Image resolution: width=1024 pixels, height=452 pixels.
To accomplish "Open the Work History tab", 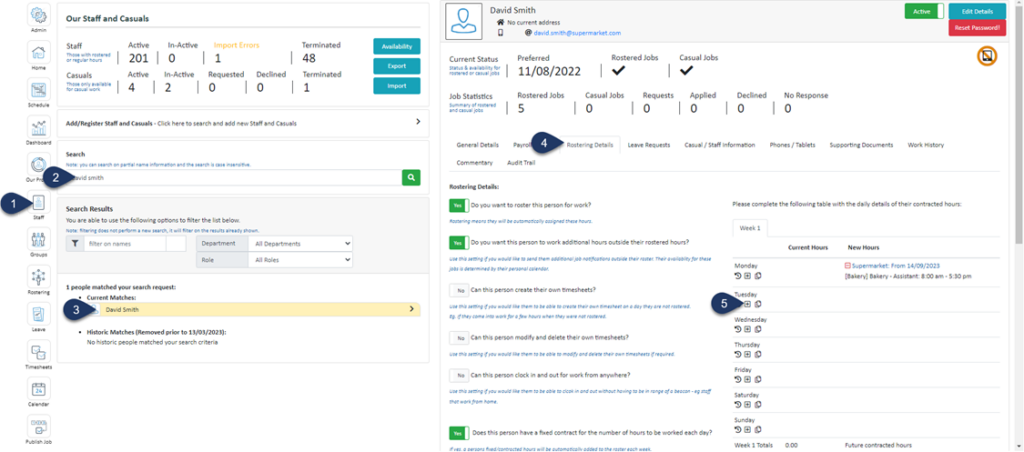I will 925,145.
